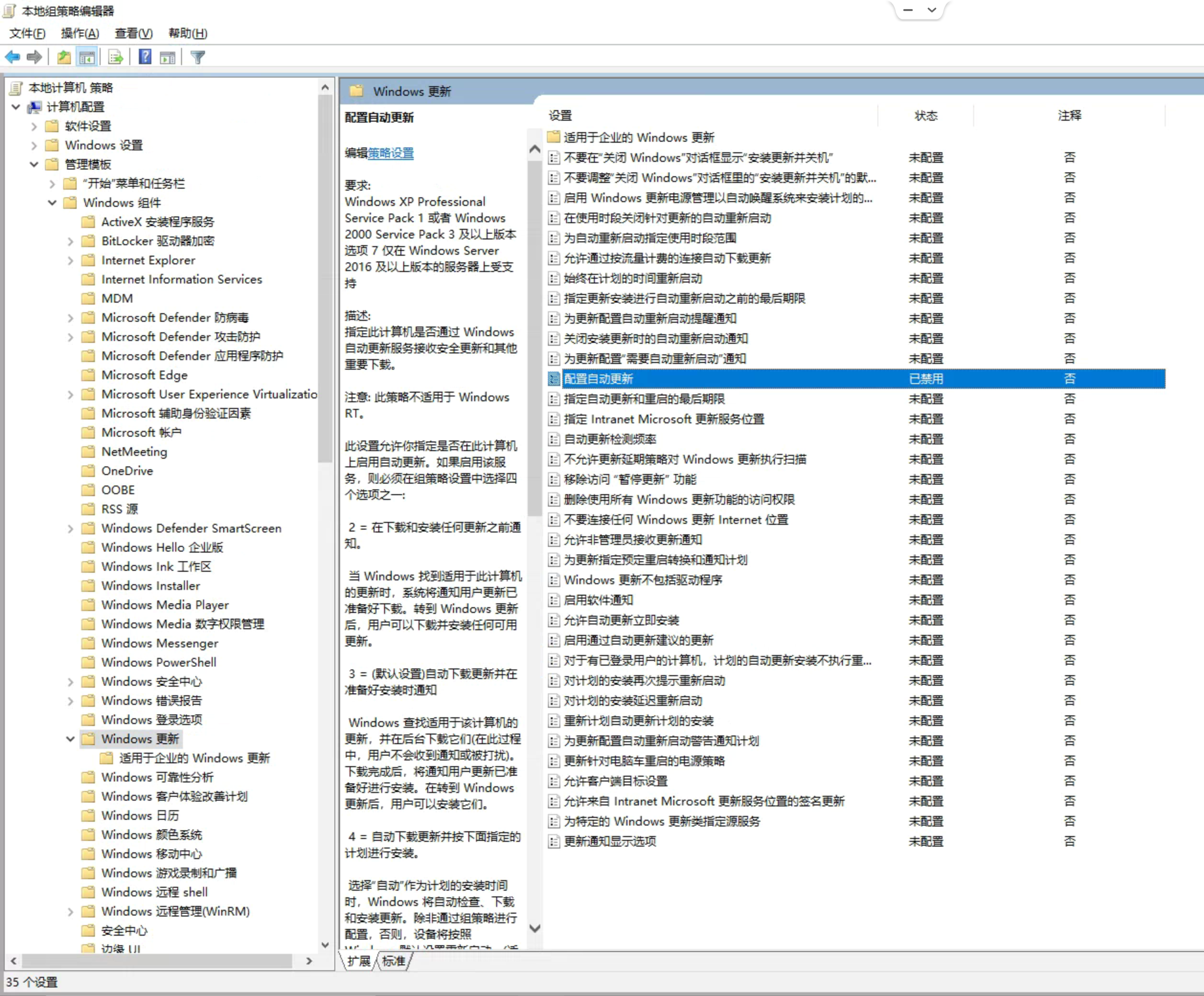Select Microsoft Edge folder in tree
This screenshot has height=996, width=1204.
click(145, 375)
